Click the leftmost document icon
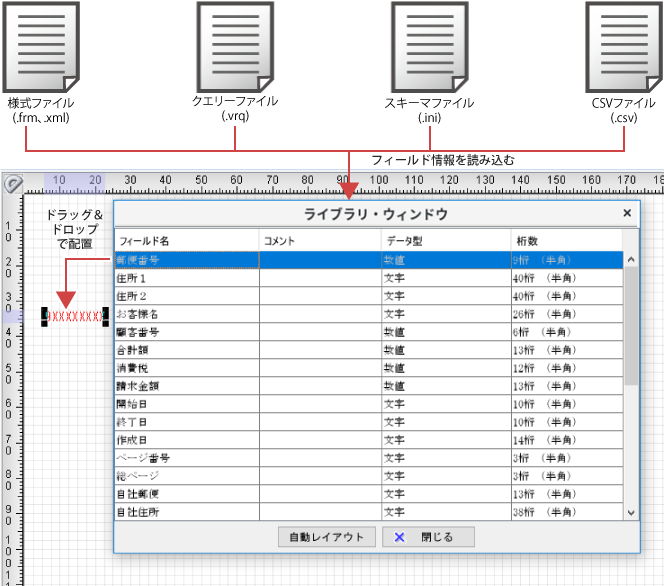The height and width of the screenshot is (586, 665). [x=41, y=47]
